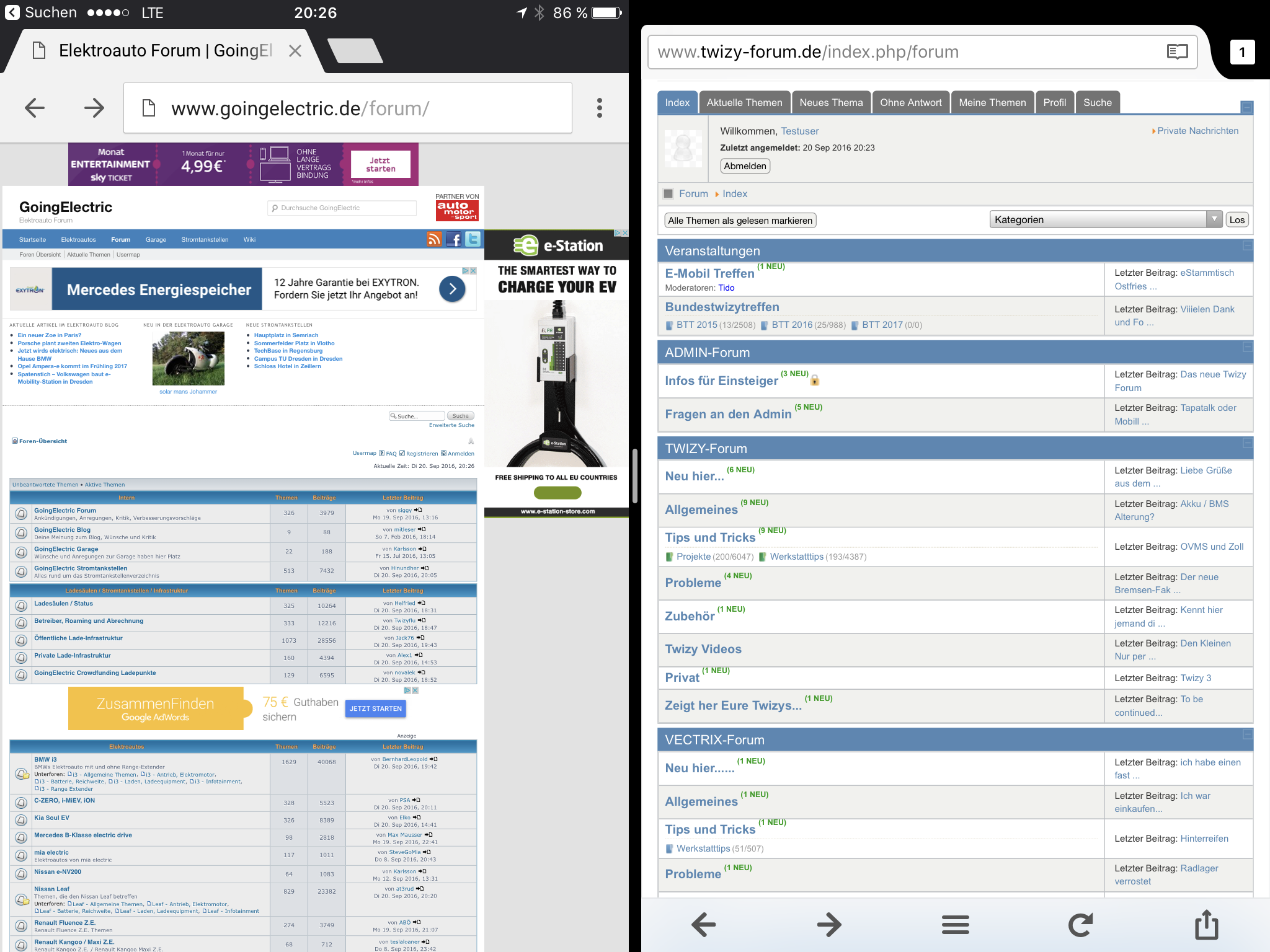This screenshot has width=1270, height=952.
Task: Open the GoingElectric Twitter icon
Action: pyautogui.click(x=473, y=239)
